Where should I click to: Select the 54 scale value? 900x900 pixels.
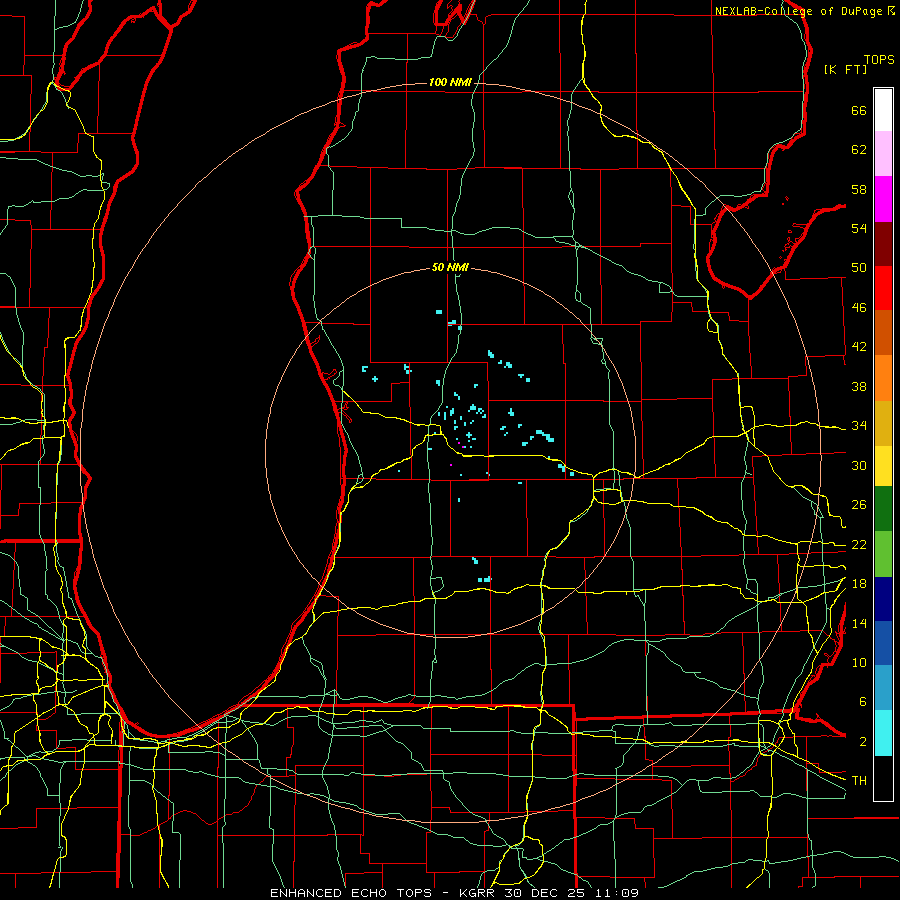coord(859,228)
